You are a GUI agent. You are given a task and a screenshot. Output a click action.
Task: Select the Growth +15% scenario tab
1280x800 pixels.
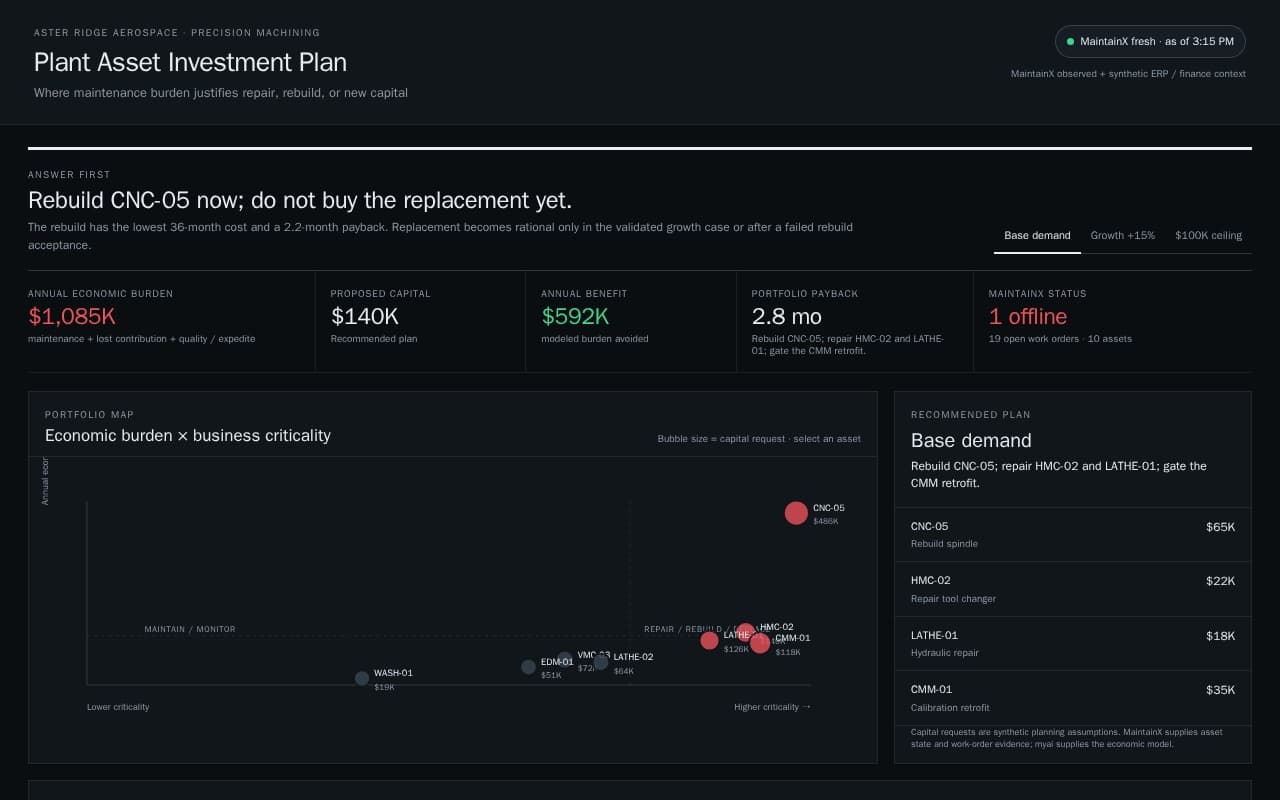1122,236
